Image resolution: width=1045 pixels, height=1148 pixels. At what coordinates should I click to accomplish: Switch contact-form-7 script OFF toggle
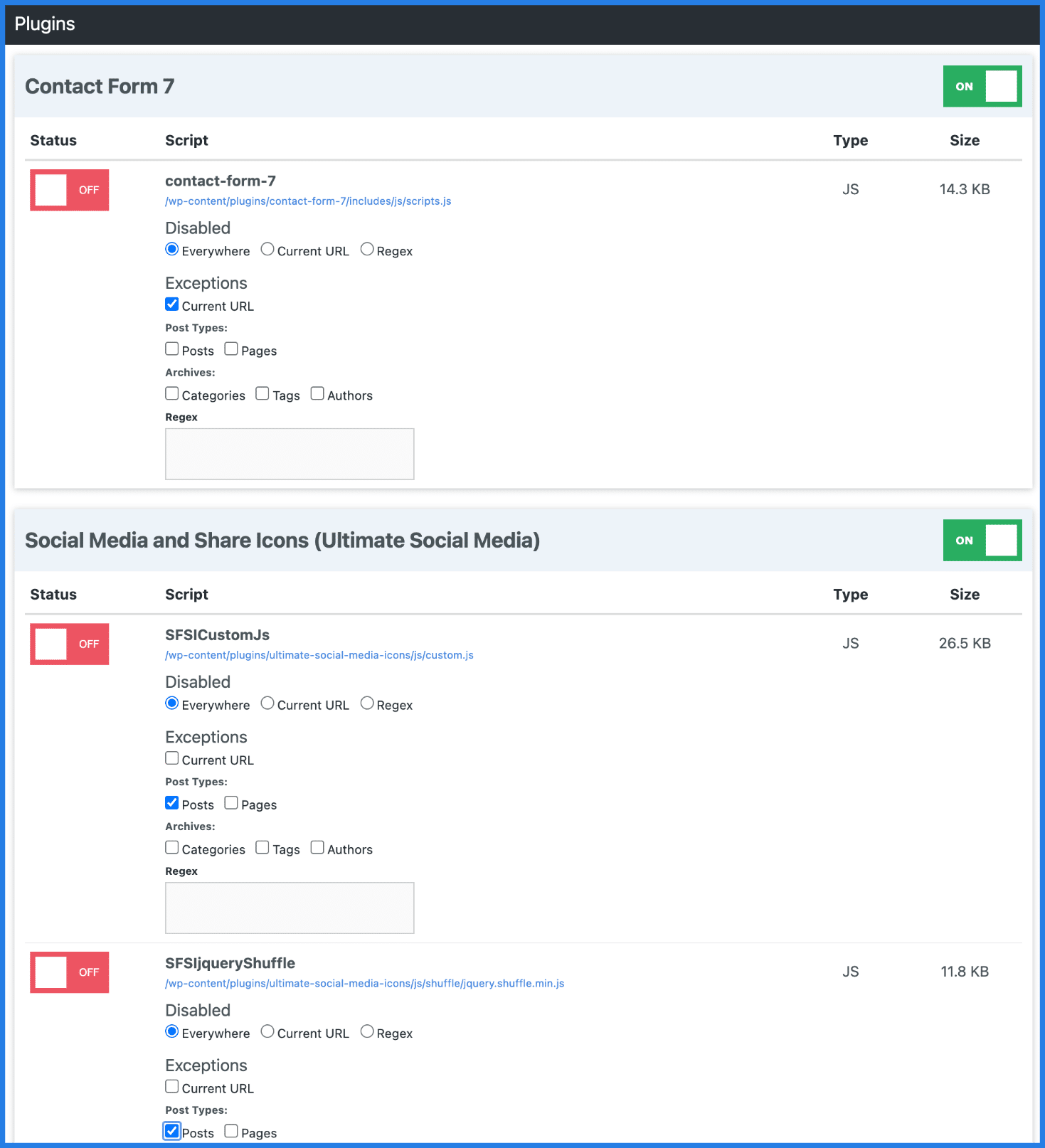pyautogui.click(x=69, y=190)
